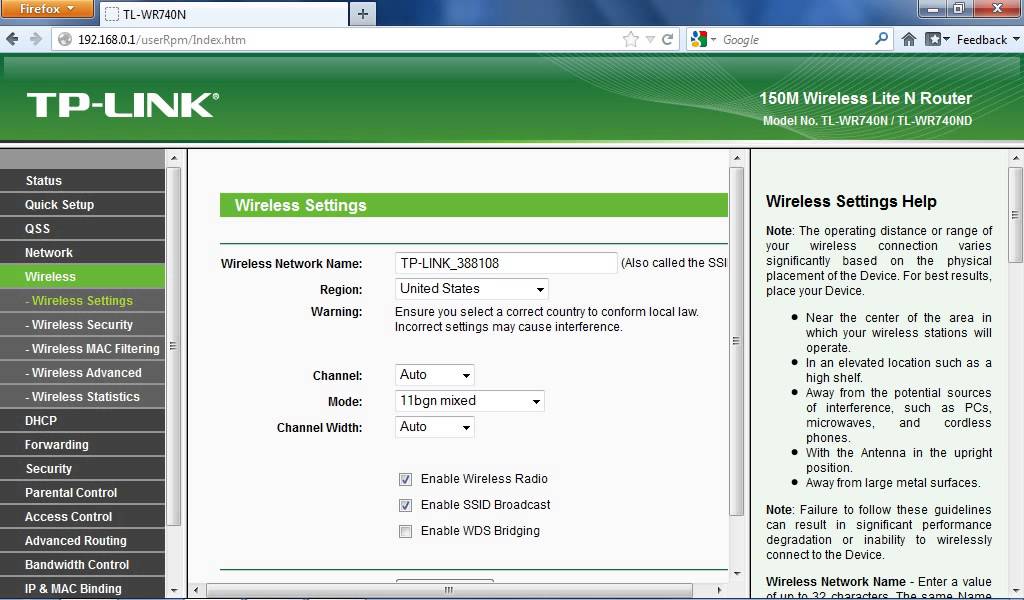
Task: Reload the page with the refresh icon
Action: click(x=667, y=39)
